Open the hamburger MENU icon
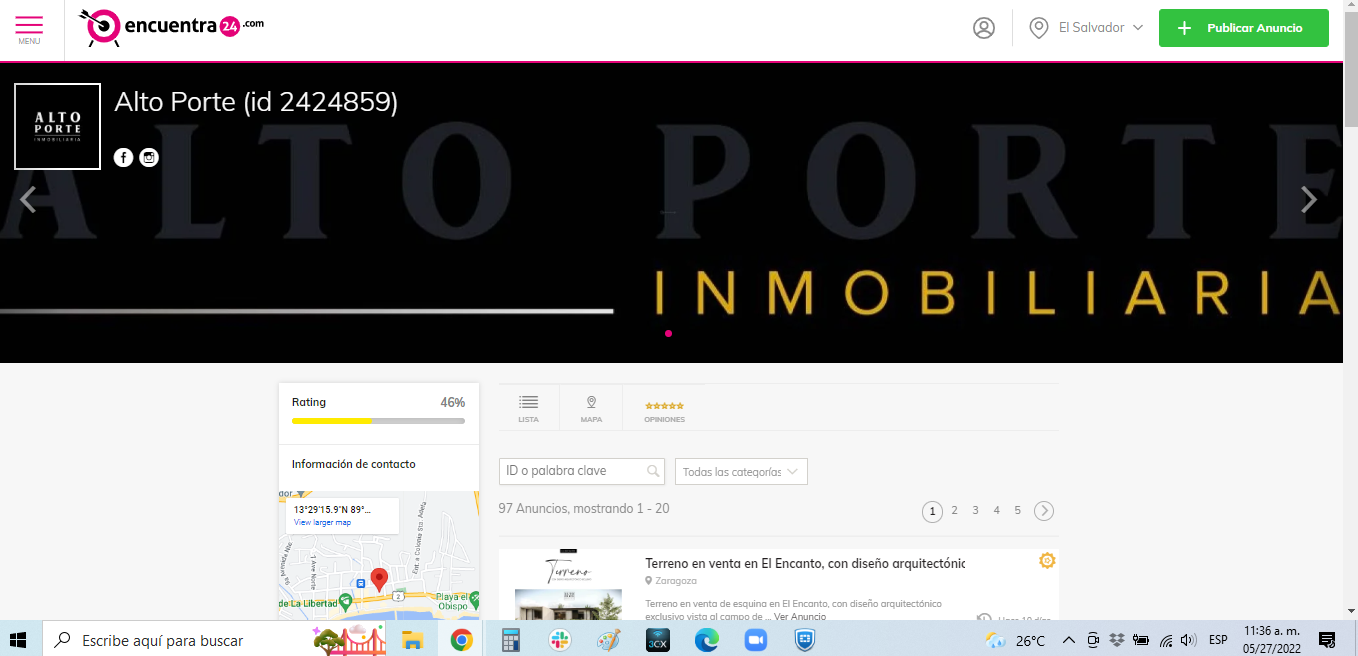Screen dimensions: 1358x656 click(29, 29)
